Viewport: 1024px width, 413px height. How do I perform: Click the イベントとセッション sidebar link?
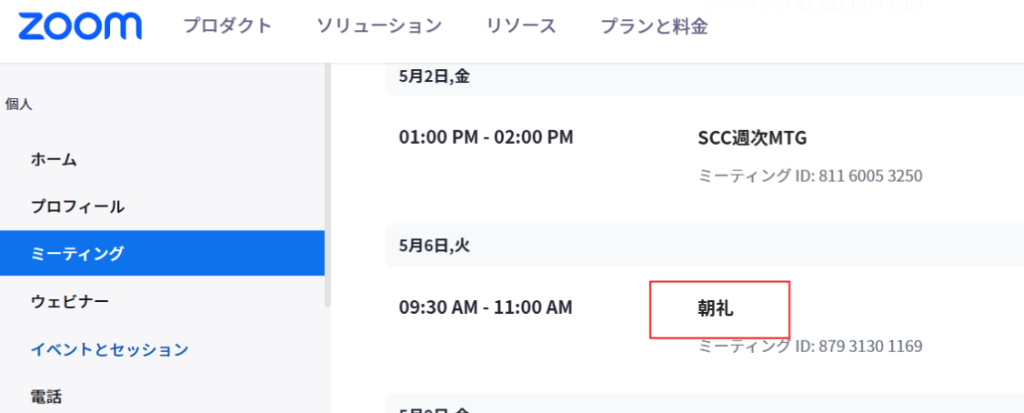pyautogui.click(x=109, y=349)
